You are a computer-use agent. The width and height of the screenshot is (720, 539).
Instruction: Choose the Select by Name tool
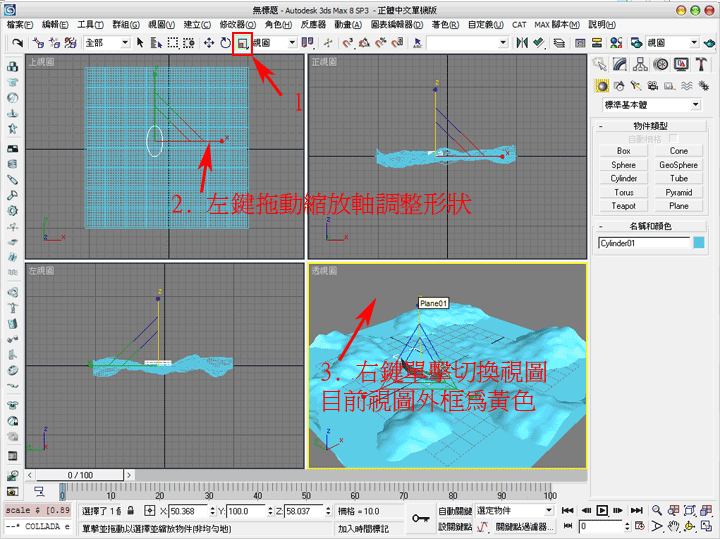(157, 43)
